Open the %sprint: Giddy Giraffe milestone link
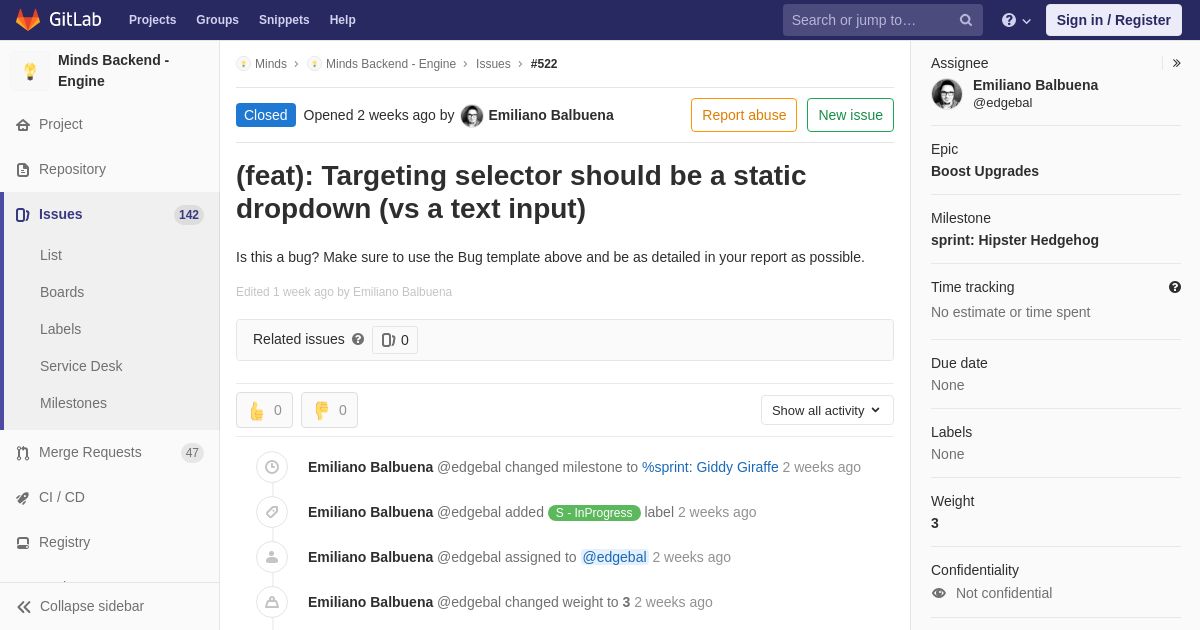Image resolution: width=1200 pixels, height=630 pixels. [x=710, y=467]
